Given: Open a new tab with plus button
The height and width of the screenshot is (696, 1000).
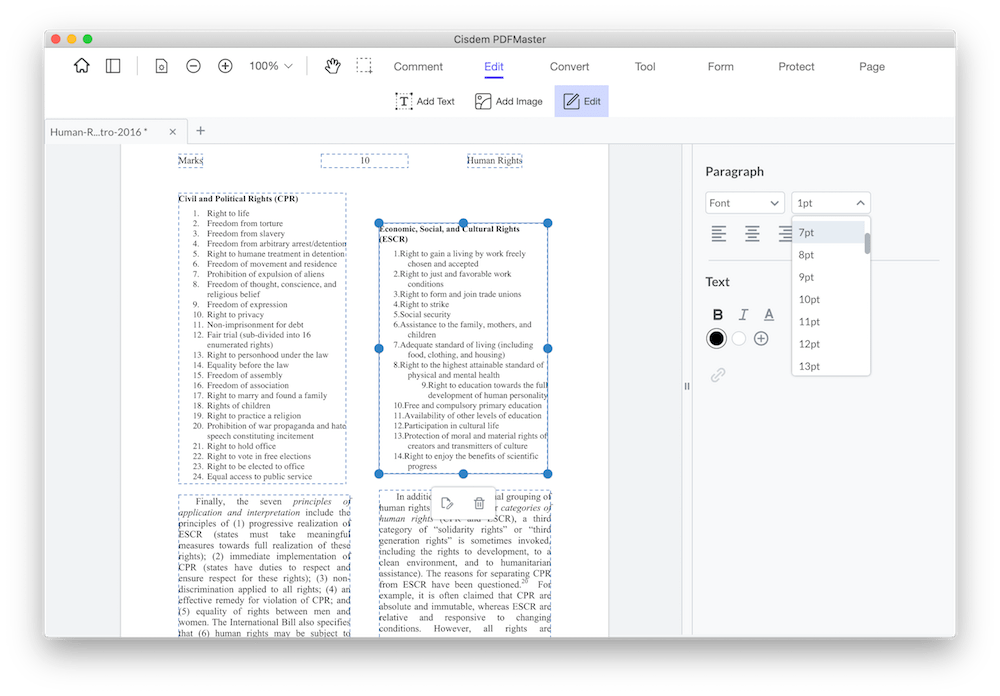Looking at the screenshot, I should [200, 131].
